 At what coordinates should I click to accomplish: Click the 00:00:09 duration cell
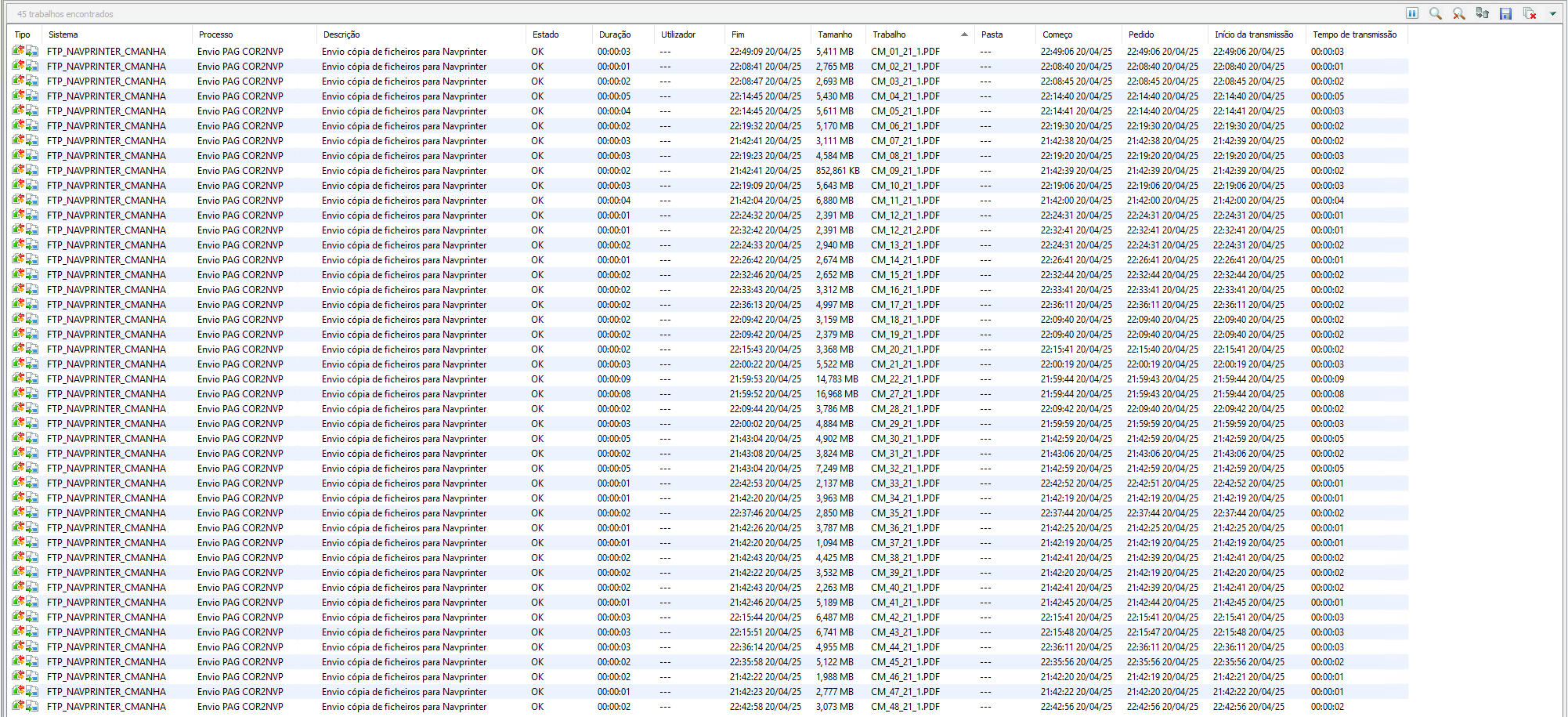tap(613, 379)
